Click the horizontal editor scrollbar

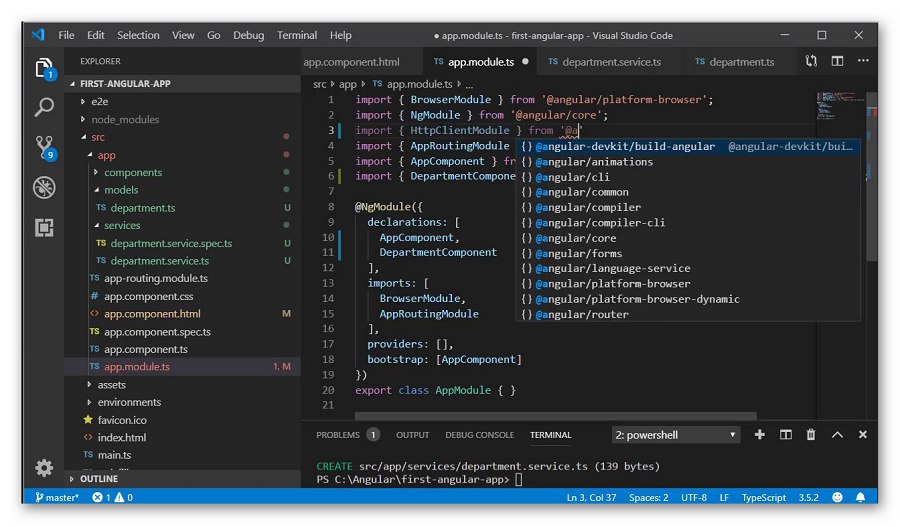(555, 416)
